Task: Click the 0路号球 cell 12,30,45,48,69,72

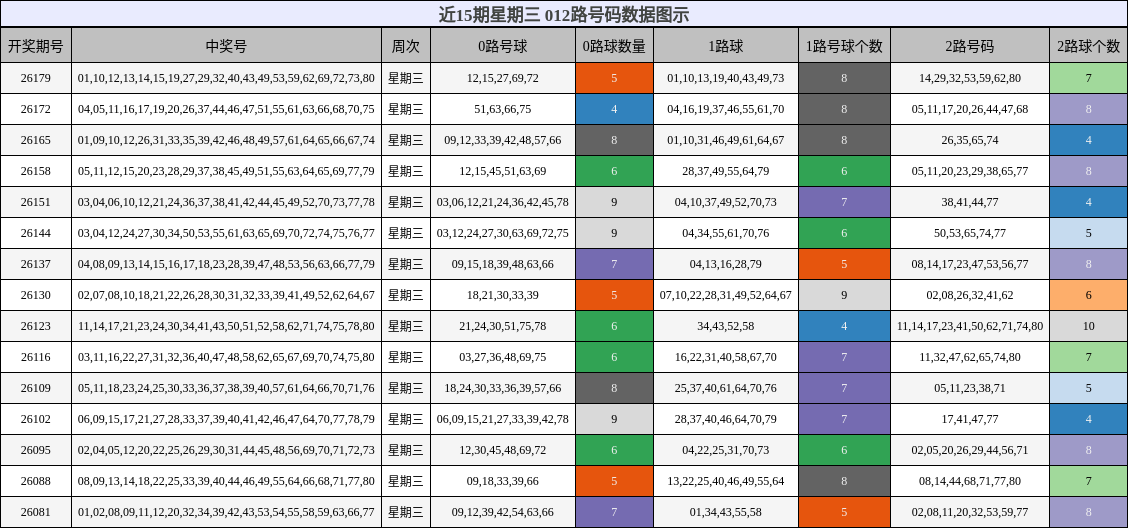Action: (503, 450)
